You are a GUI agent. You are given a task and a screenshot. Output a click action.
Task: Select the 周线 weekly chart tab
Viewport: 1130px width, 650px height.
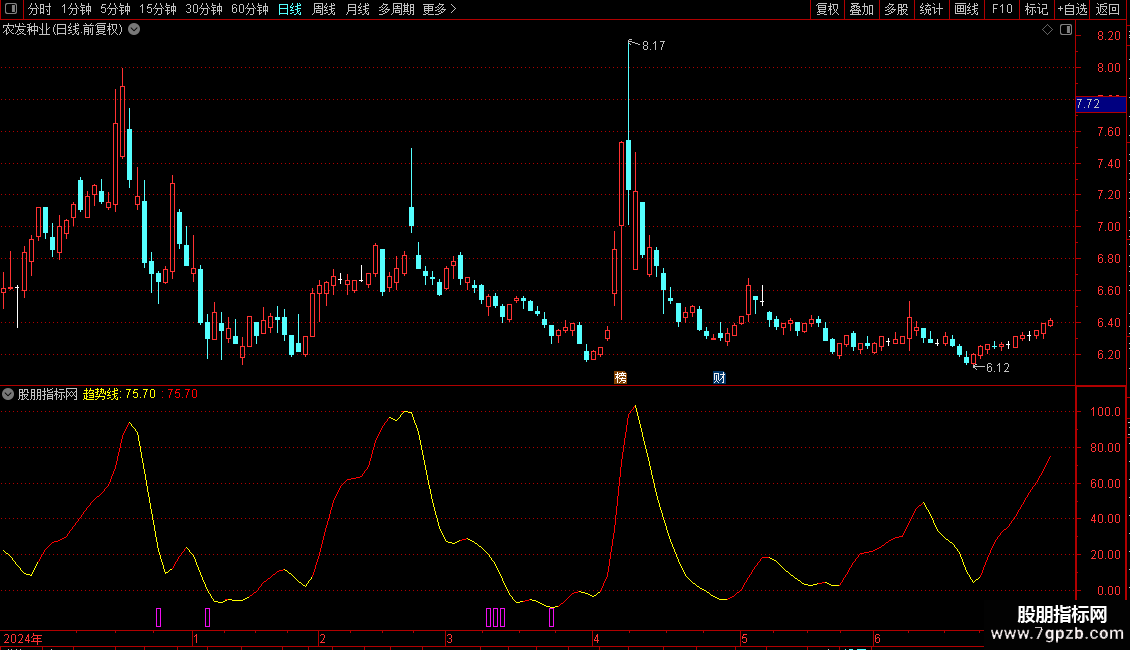pyautogui.click(x=324, y=9)
